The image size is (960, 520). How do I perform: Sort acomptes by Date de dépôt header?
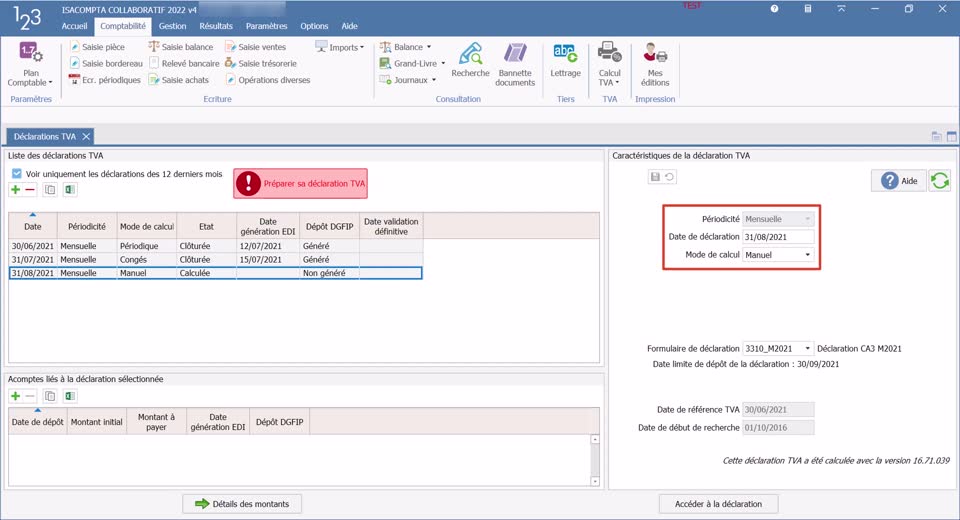pyautogui.click(x=37, y=421)
